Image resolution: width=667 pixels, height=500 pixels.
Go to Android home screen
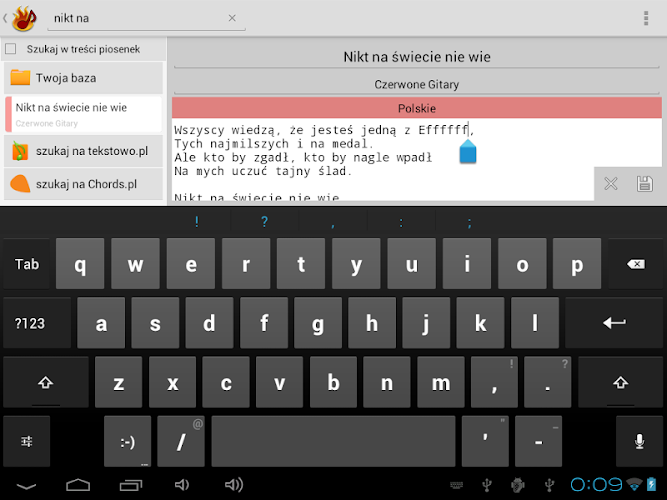pyautogui.click(x=78, y=485)
